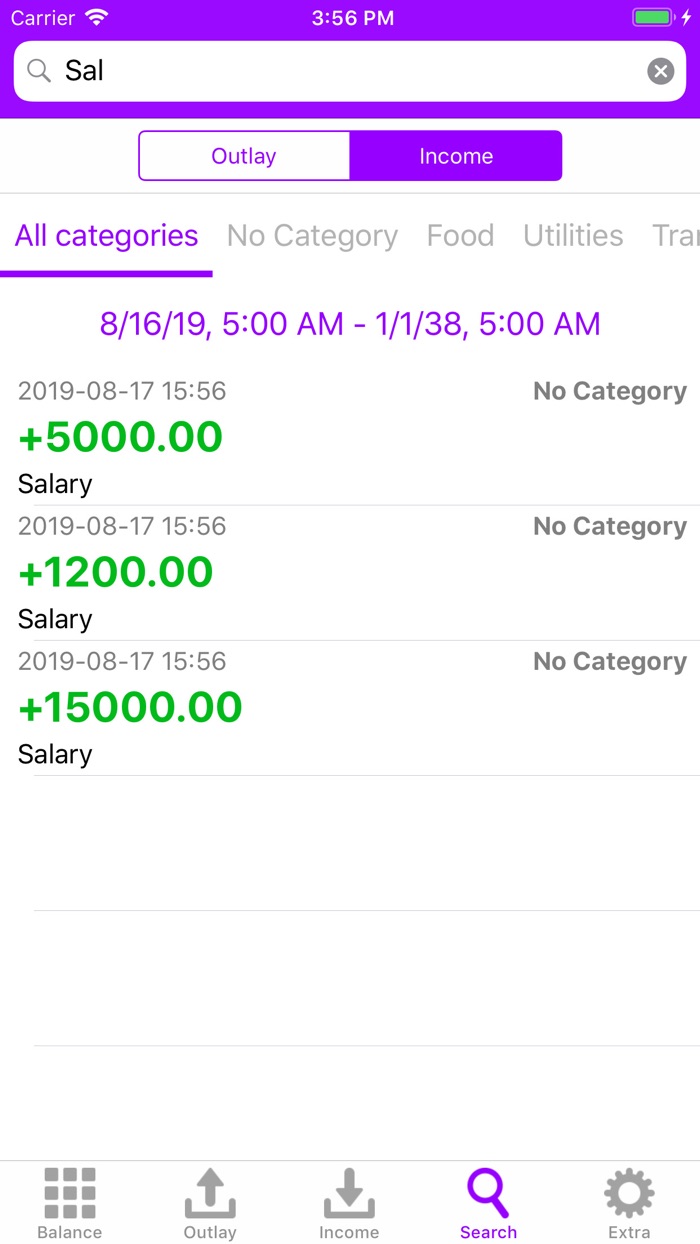Open the +5000.00 Salary entry
This screenshot has width=700, height=1244.
pyautogui.click(x=350, y=437)
